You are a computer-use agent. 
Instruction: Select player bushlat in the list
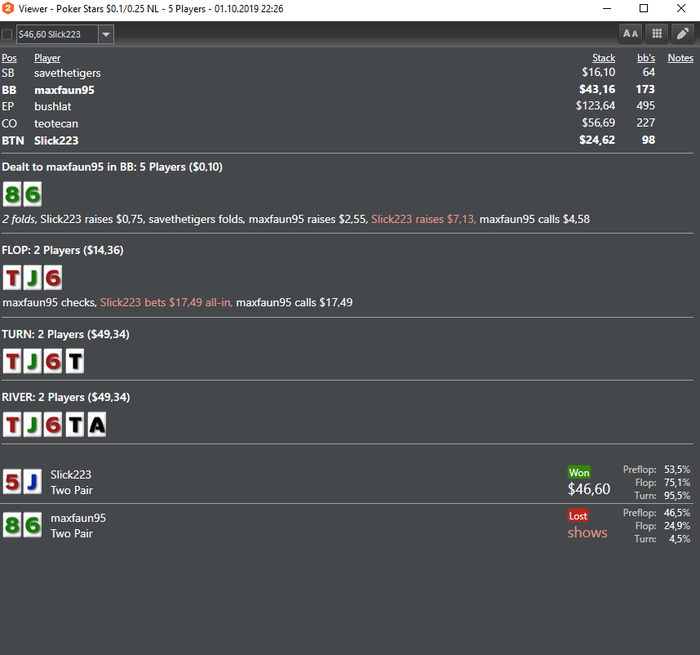(53, 107)
